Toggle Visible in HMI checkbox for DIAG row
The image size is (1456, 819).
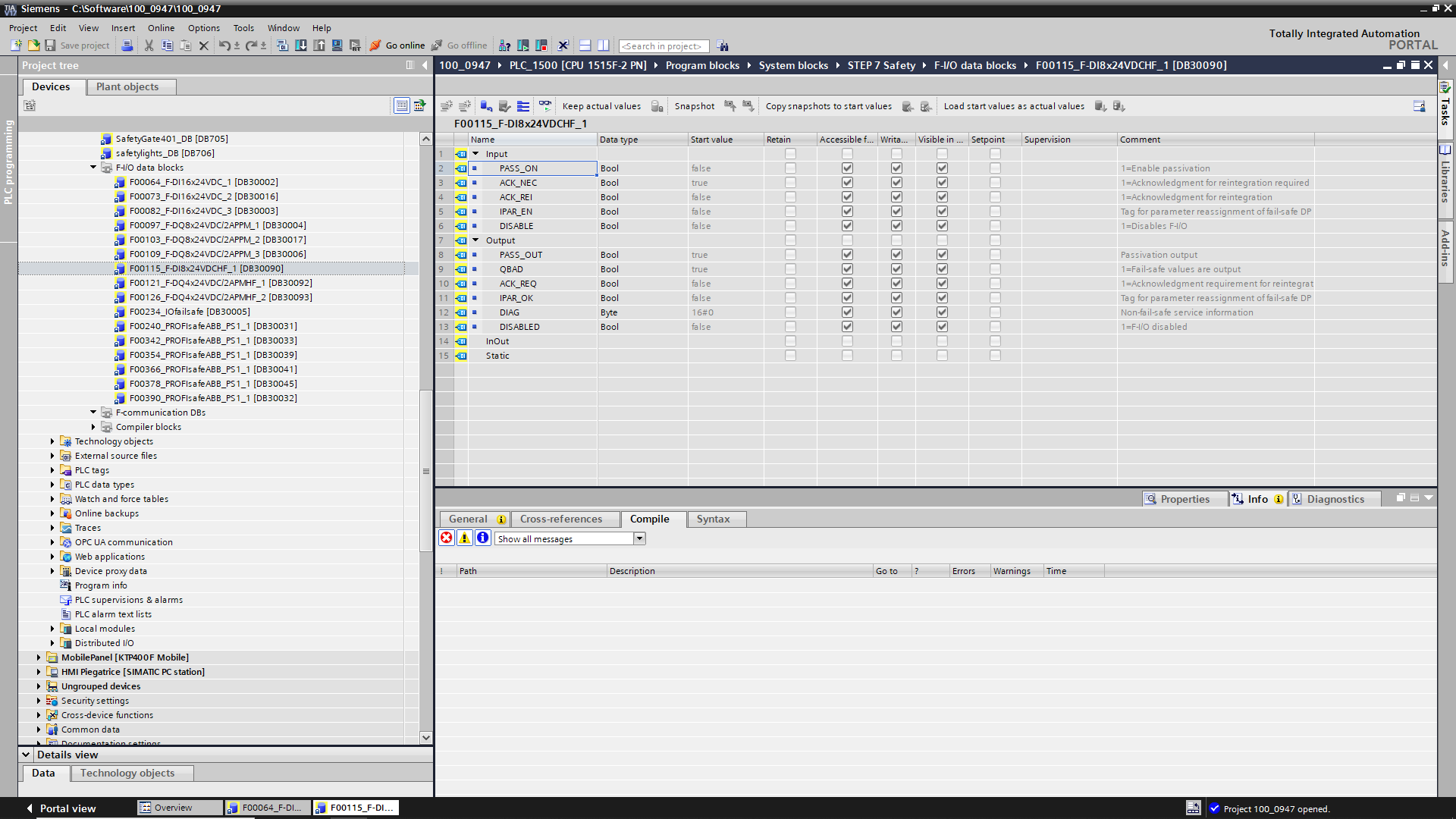942,312
